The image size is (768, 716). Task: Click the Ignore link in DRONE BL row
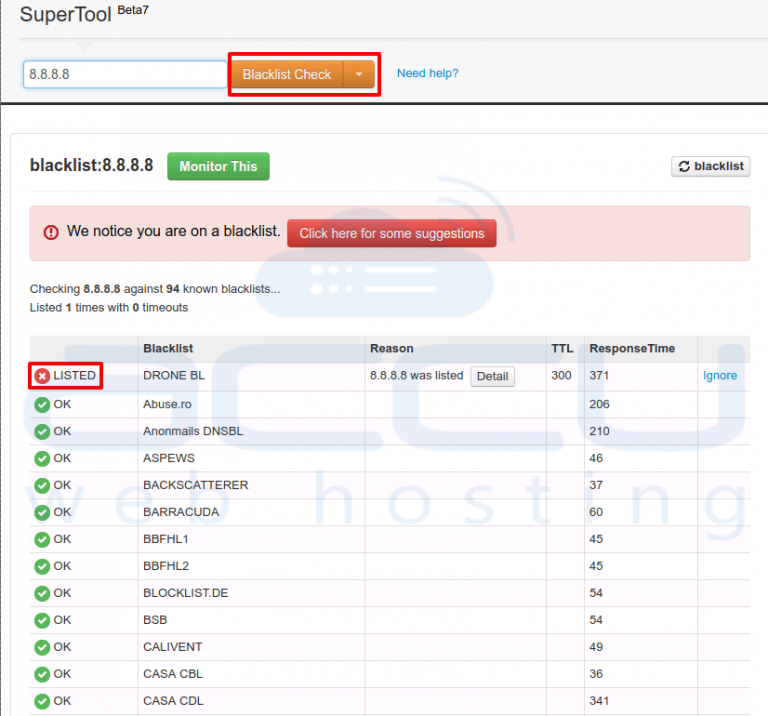(719, 376)
